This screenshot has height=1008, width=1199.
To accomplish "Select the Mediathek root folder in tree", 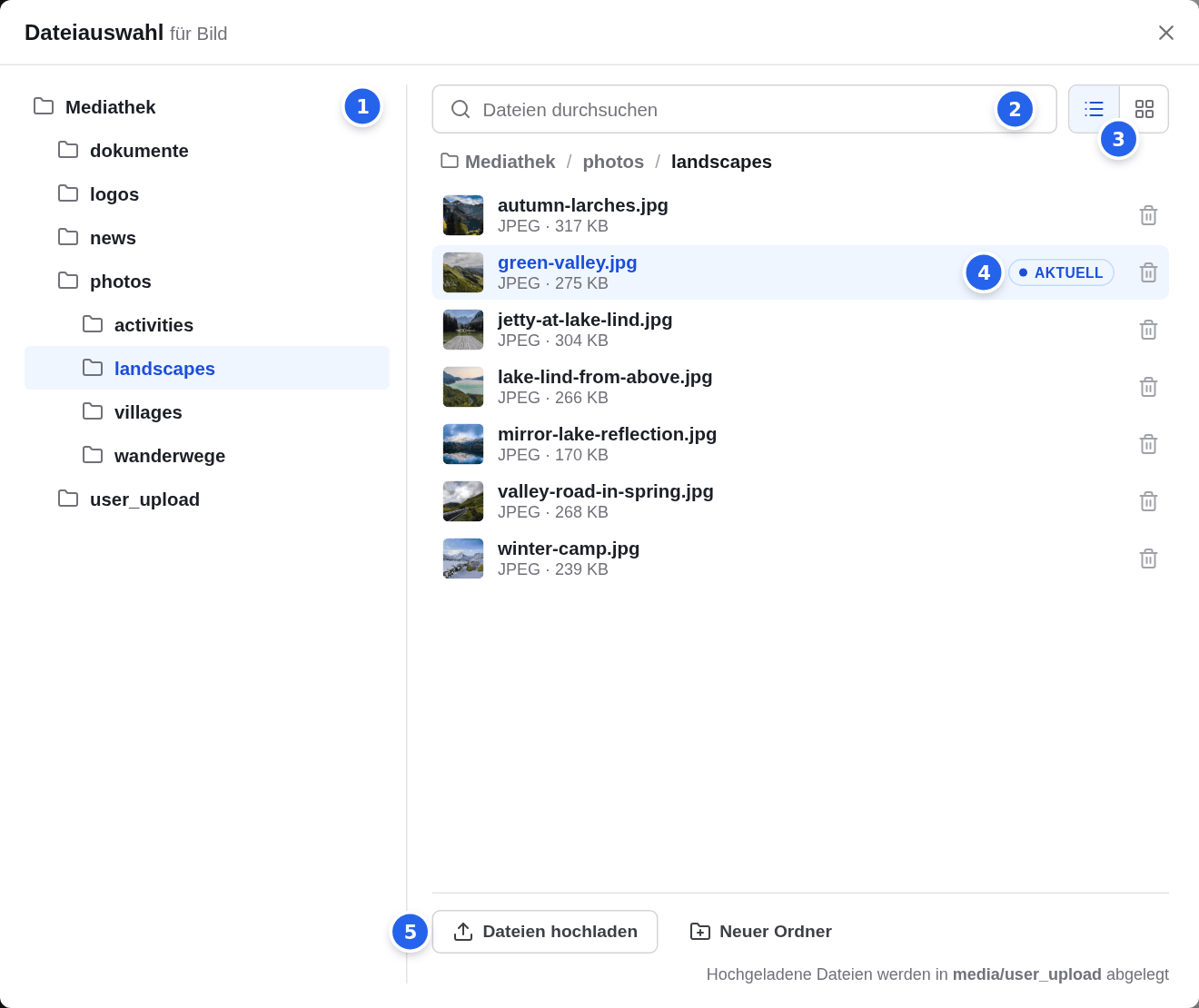I will 207,107.
